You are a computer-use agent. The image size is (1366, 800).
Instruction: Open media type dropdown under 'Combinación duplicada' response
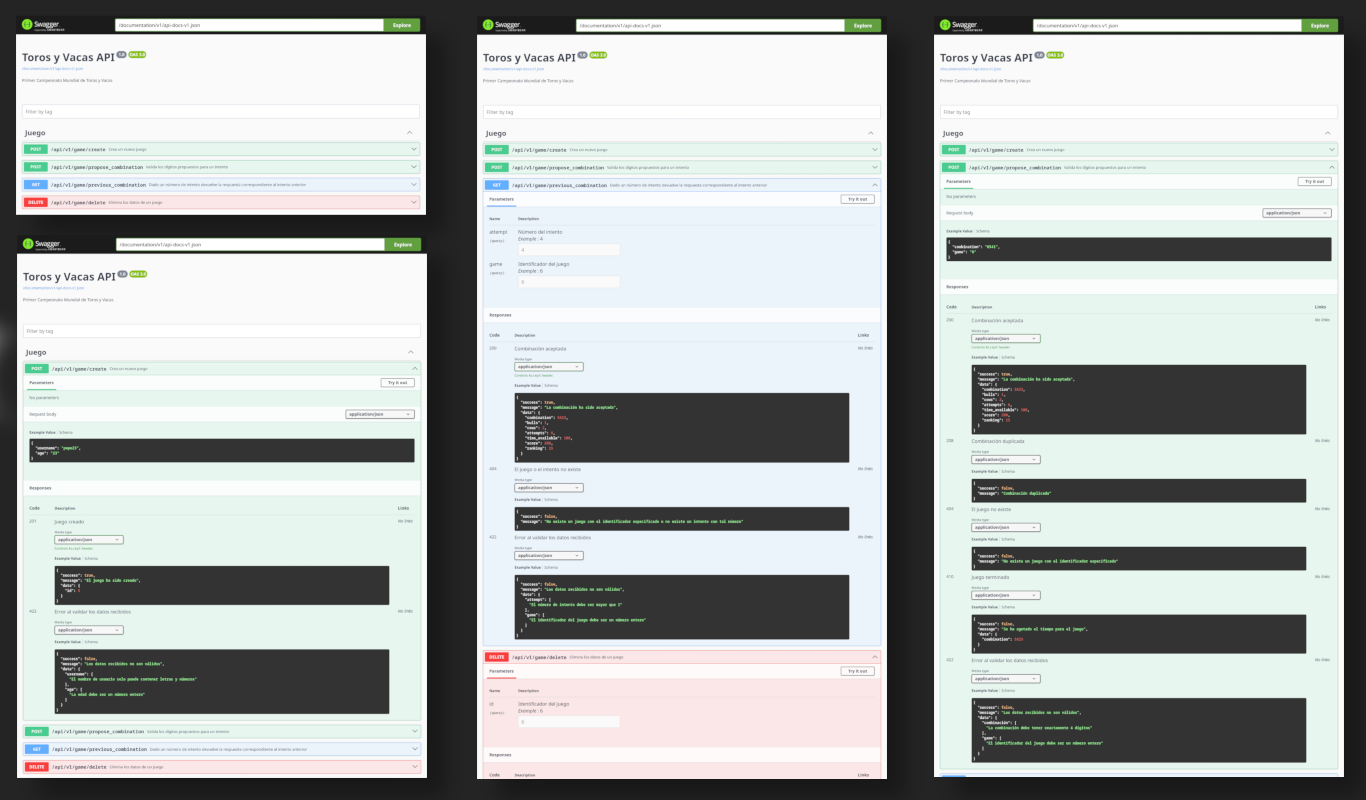coord(1006,459)
